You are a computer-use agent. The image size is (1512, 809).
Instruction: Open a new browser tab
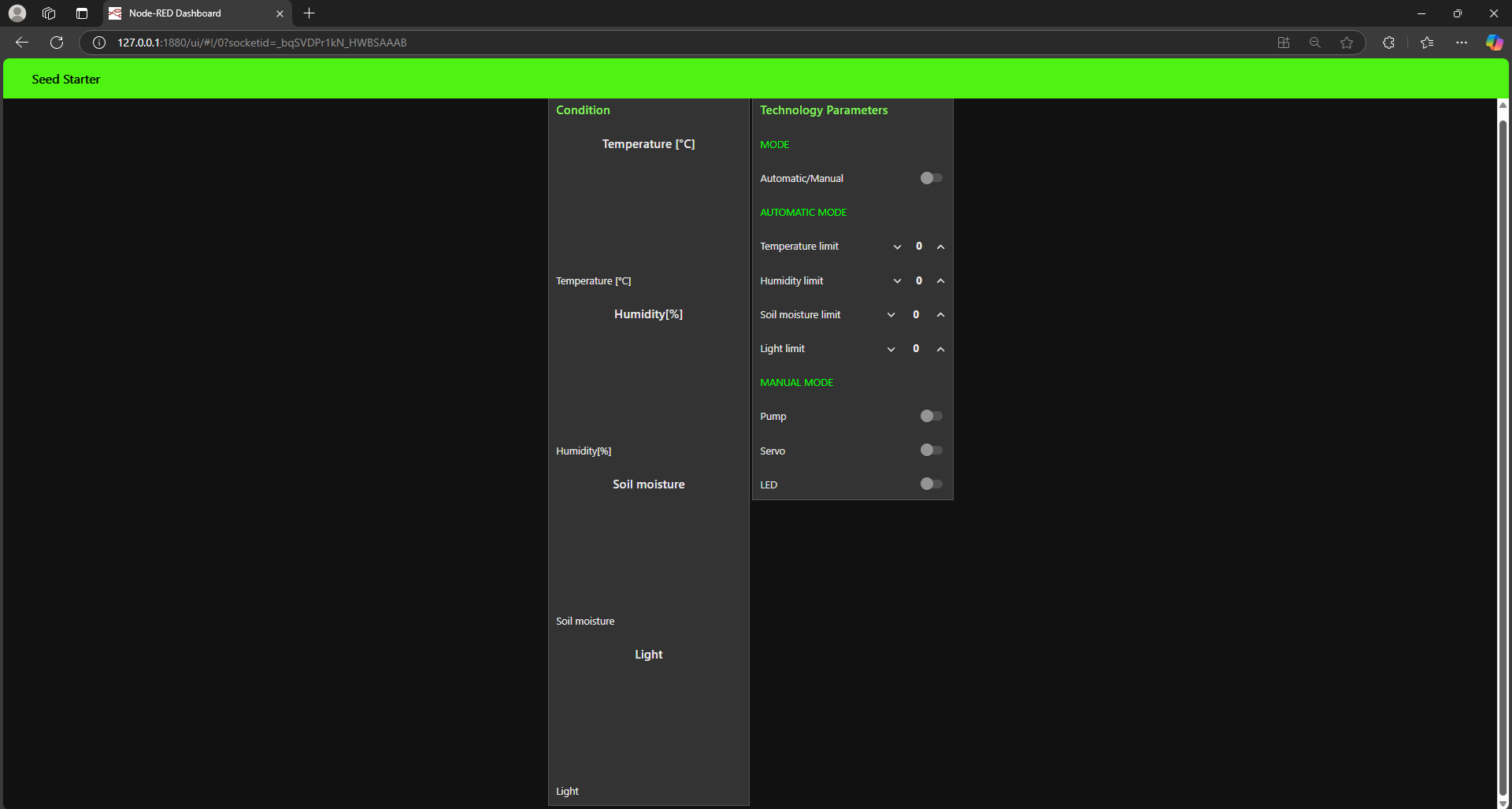point(309,13)
